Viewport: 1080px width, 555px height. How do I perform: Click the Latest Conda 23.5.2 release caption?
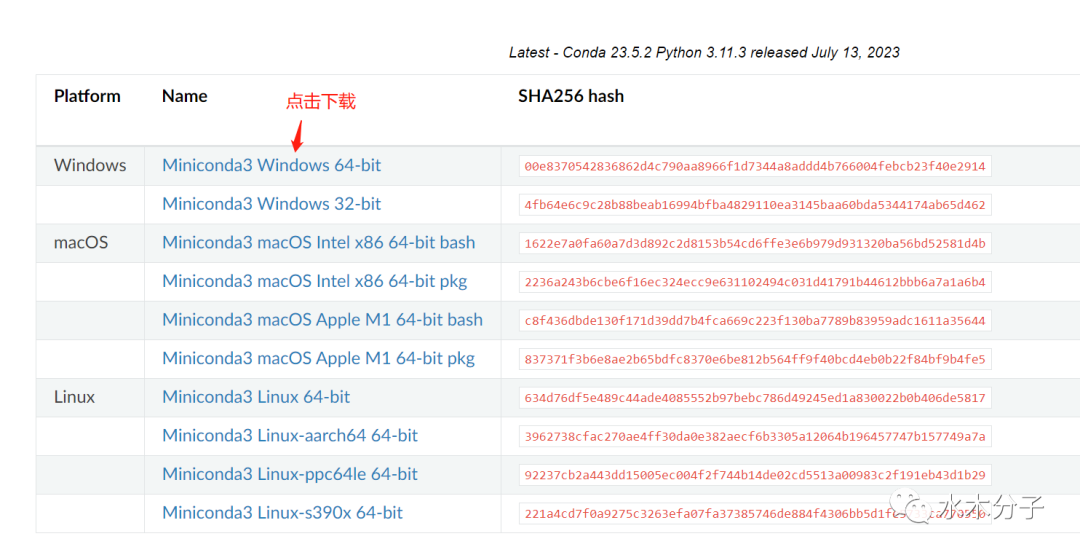[704, 52]
